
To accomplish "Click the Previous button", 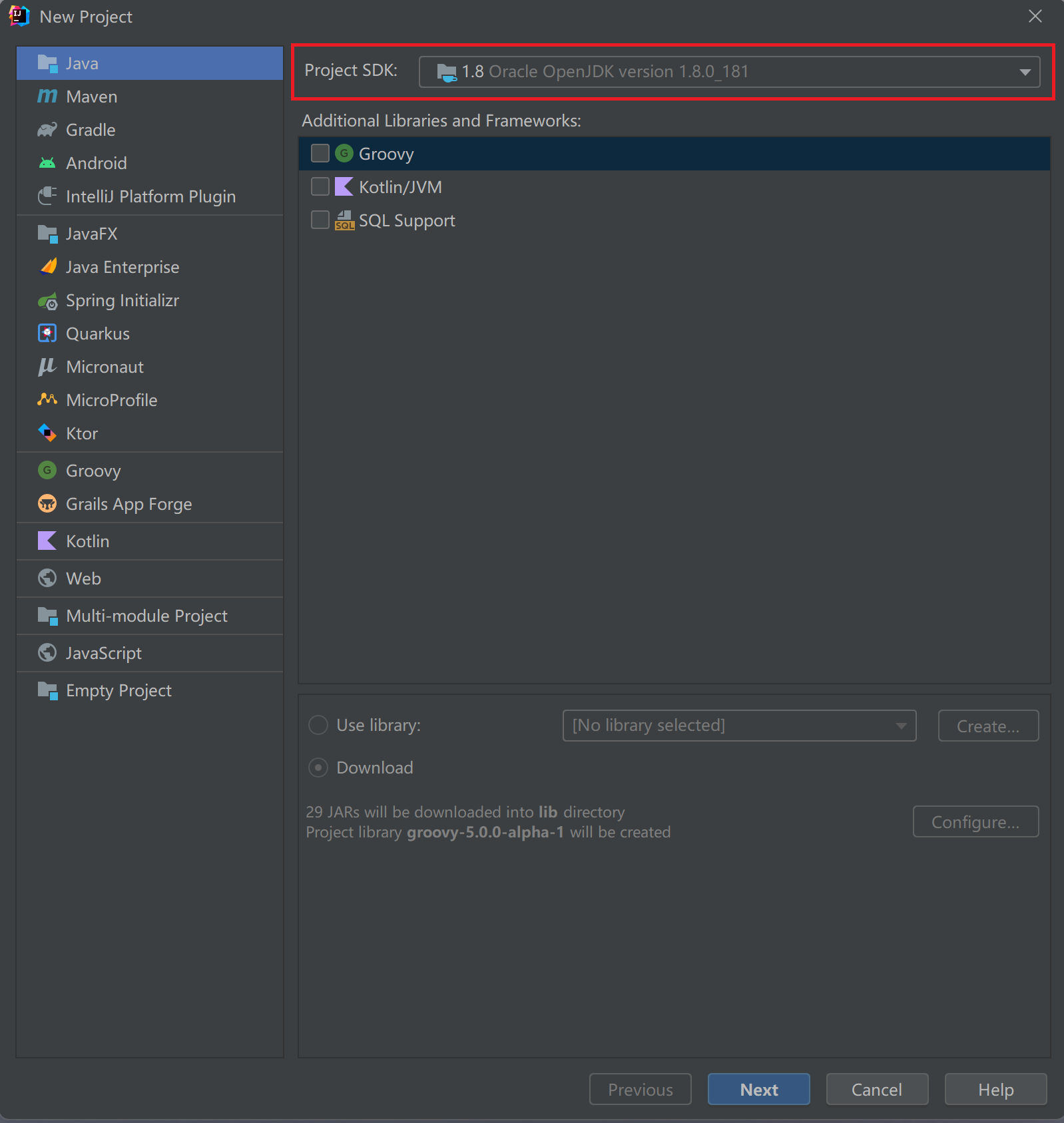I will [641, 1089].
